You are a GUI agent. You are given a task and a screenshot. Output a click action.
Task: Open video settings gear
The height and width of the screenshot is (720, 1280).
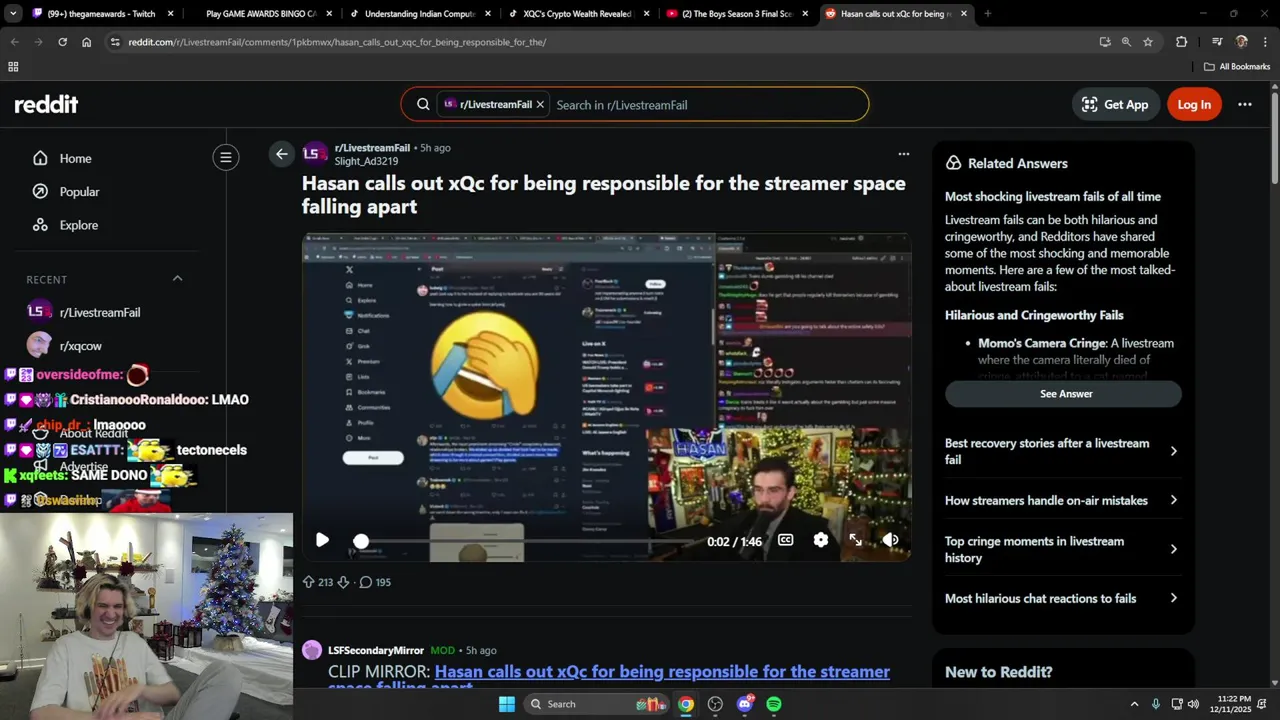pyautogui.click(x=821, y=540)
